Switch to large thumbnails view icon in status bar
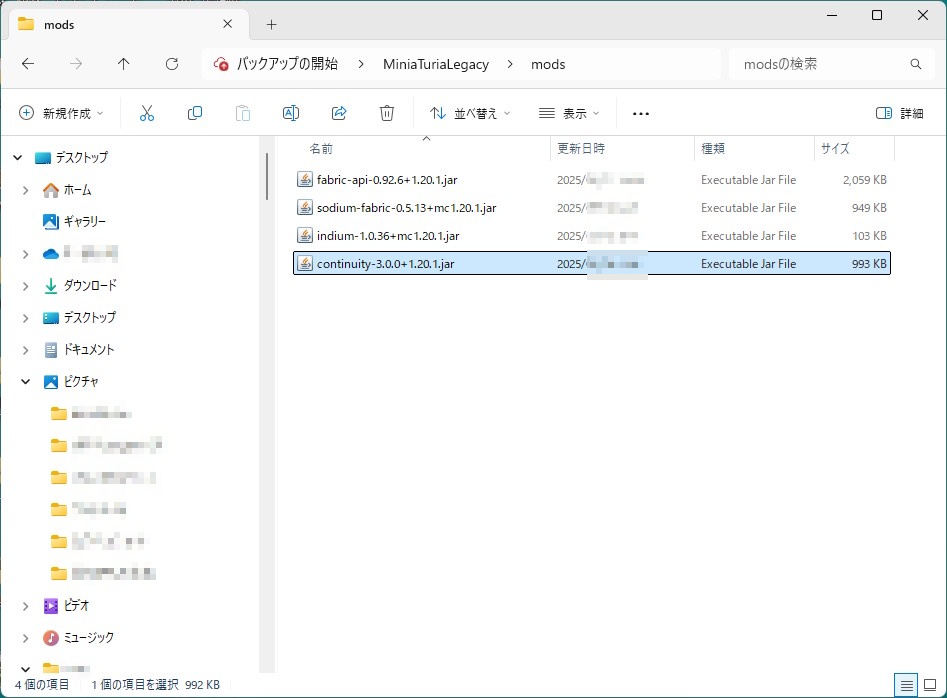 [930, 685]
